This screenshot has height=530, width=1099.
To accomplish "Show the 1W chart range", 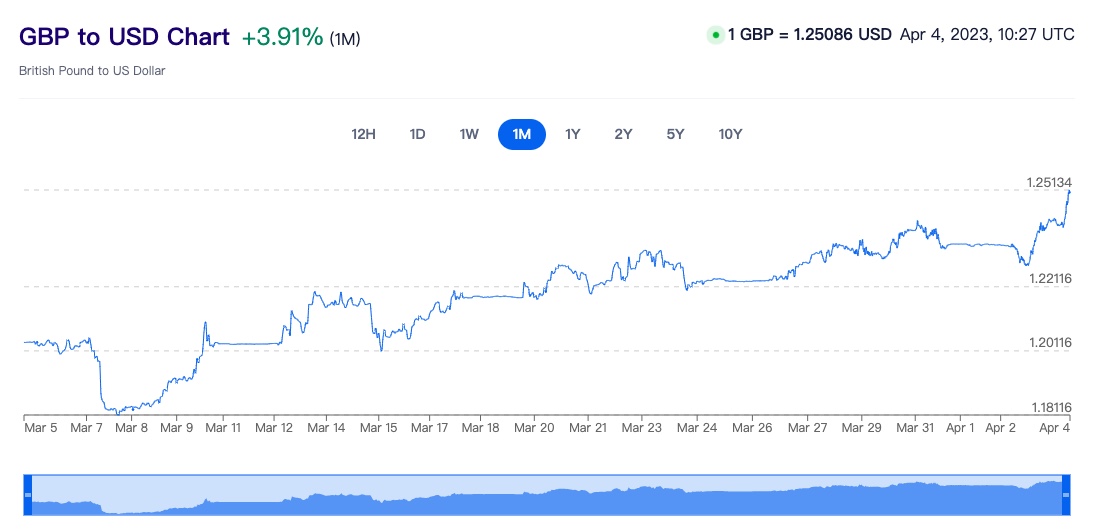I will (x=469, y=134).
